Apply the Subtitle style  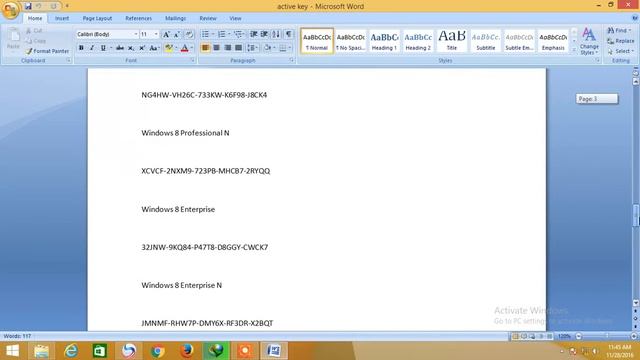[486, 40]
